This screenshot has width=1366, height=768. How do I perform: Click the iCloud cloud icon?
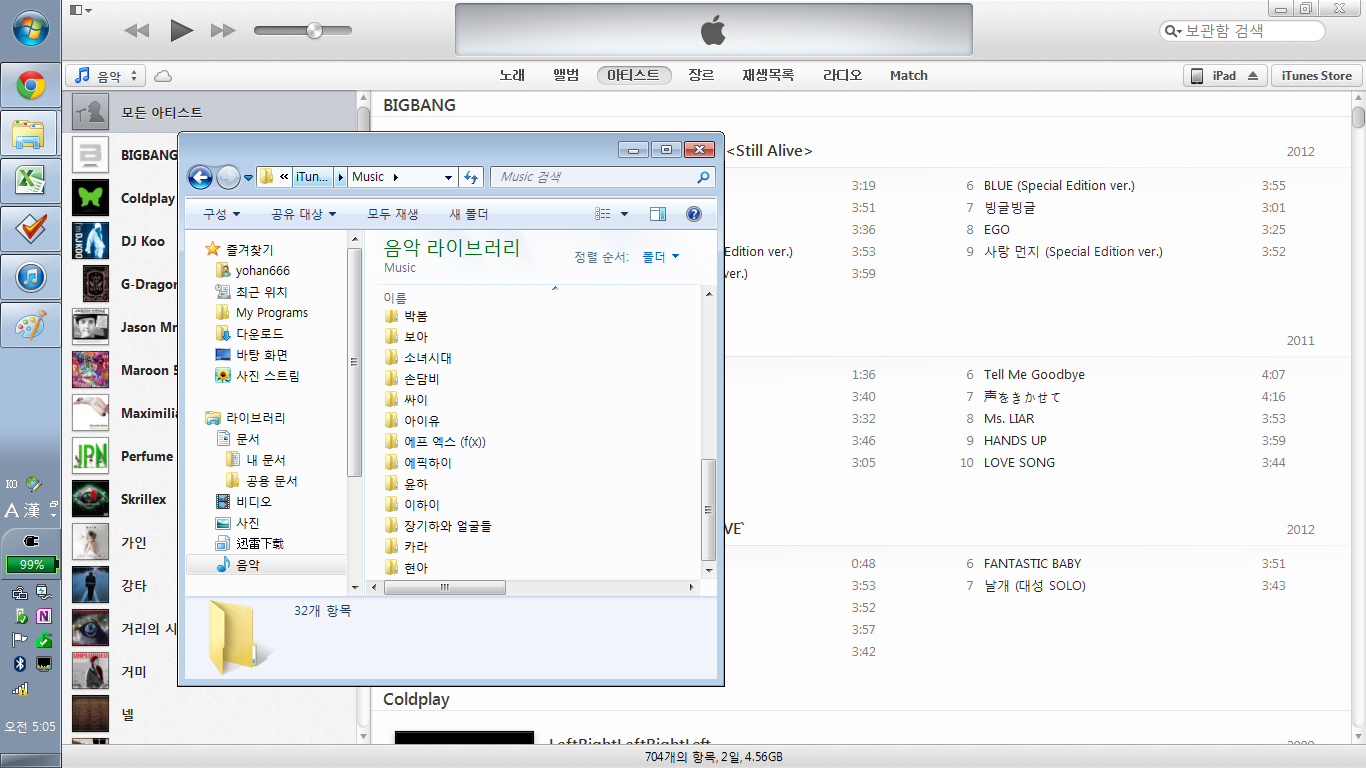pyautogui.click(x=163, y=76)
